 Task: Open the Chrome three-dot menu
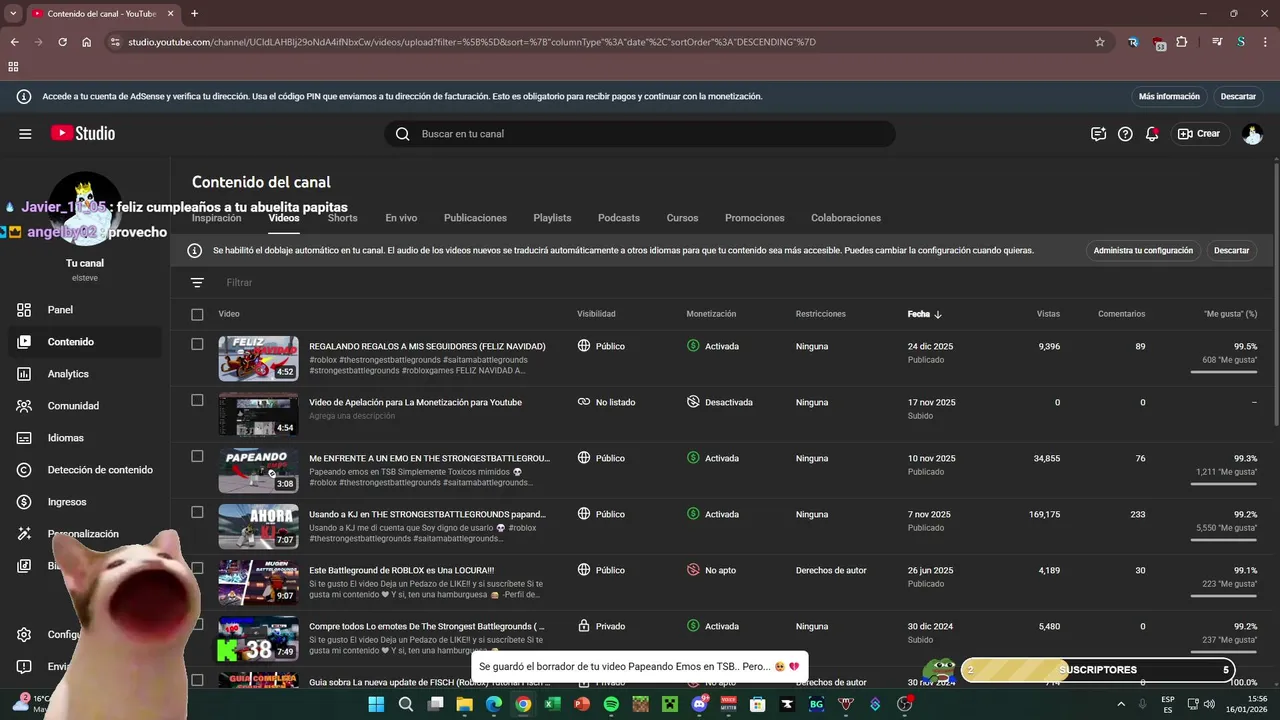tap(1264, 42)
